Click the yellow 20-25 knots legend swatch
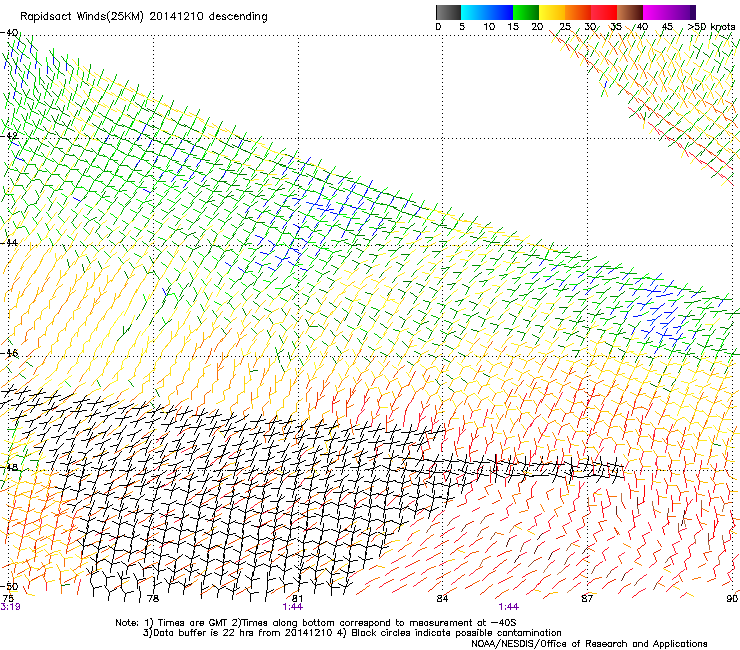740x650 pixels. 552,12
